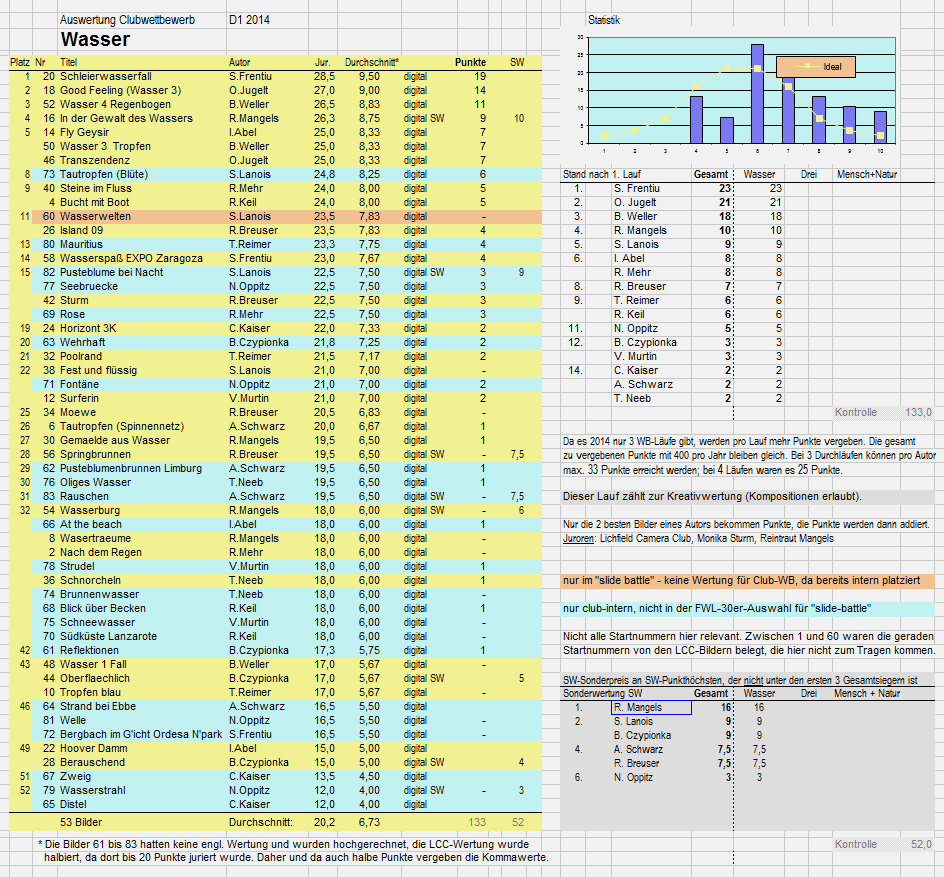Image resolution: width=944 pixels, height=877 pixels.
Task: Select the 'Platz' column header
Action: tap(20, 62)
